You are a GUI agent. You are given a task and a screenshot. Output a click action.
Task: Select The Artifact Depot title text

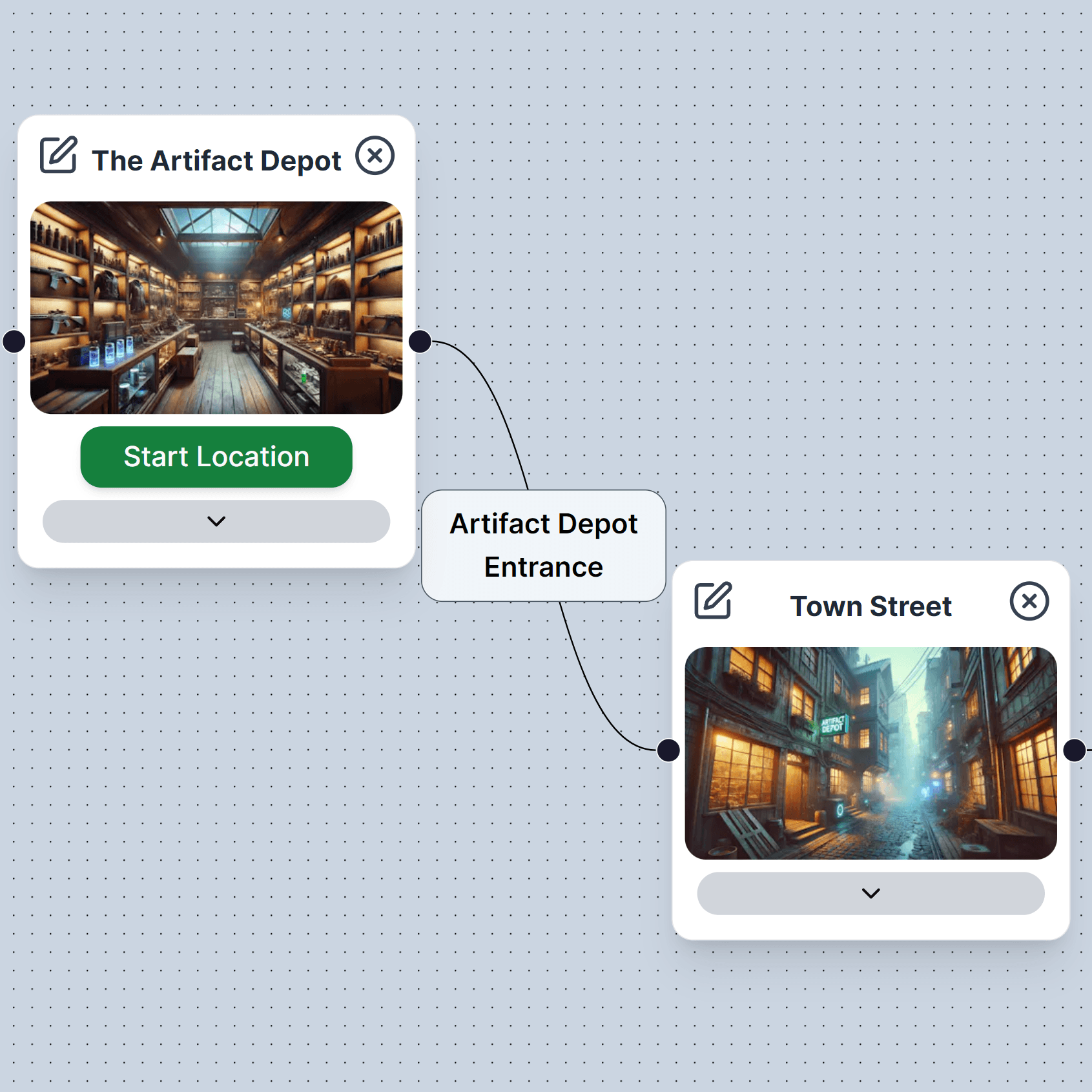[x=216, y=161]
